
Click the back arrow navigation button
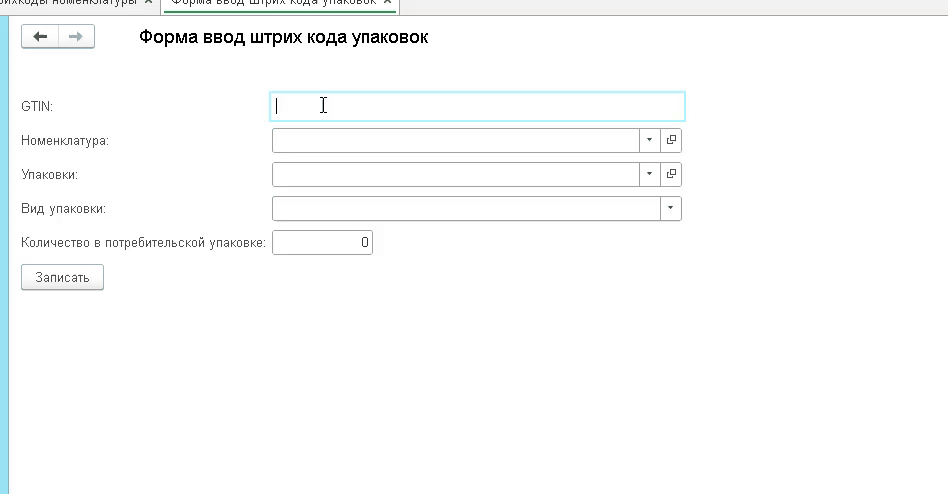[x=40, y=37]
